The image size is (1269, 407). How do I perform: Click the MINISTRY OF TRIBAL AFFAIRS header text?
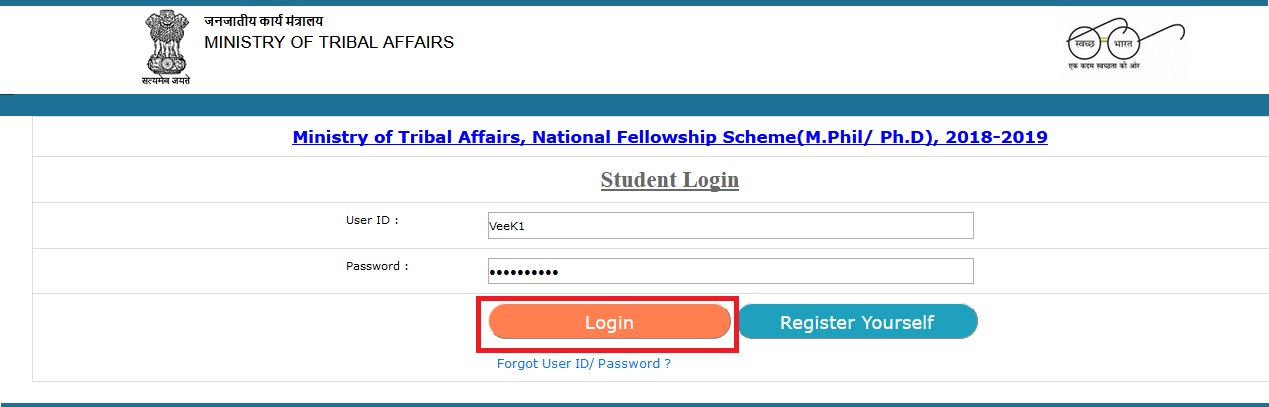point(328,42)
